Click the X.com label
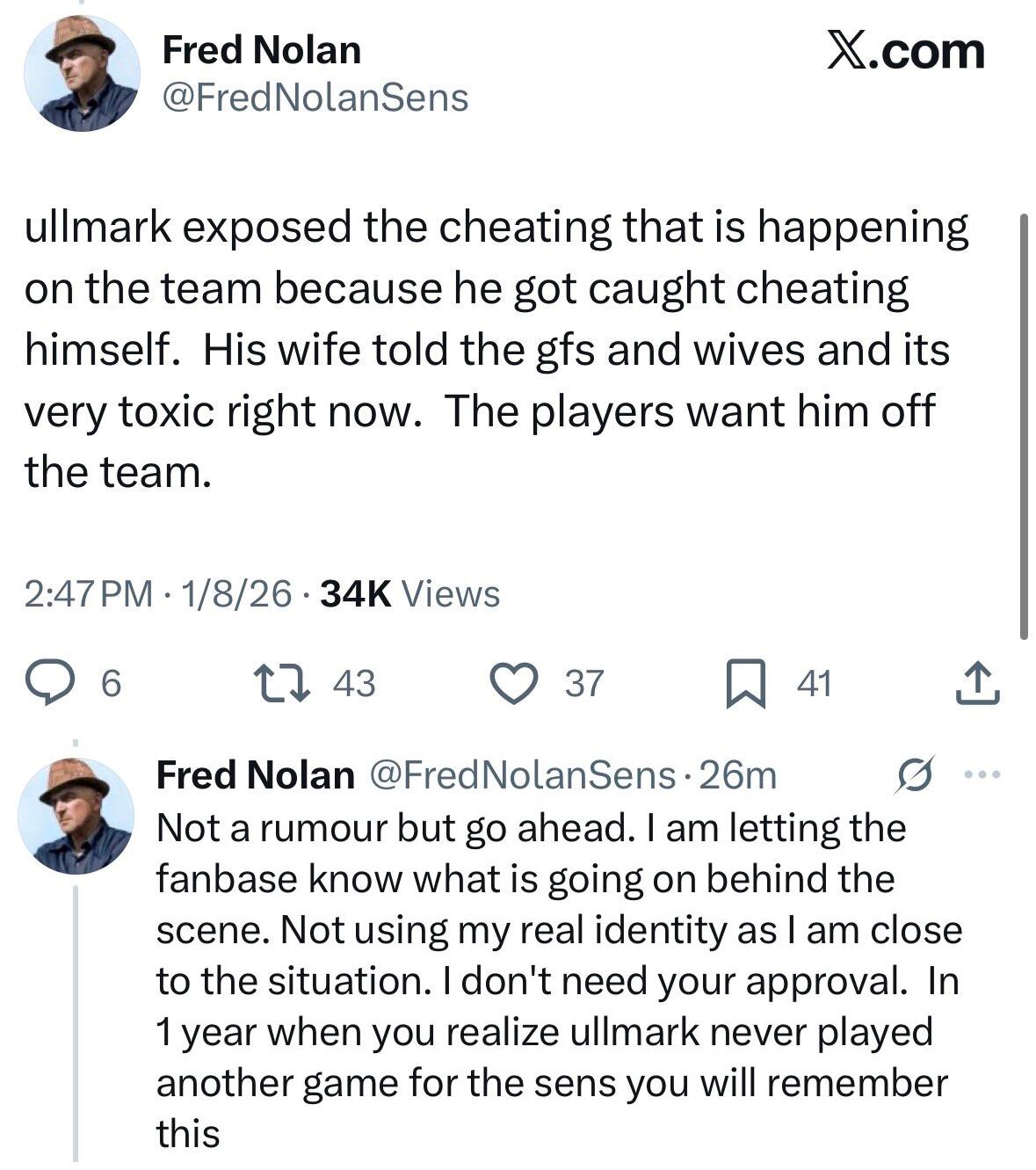The height and width of the screenshot is (1170, 1036). (x=906, y=51)
